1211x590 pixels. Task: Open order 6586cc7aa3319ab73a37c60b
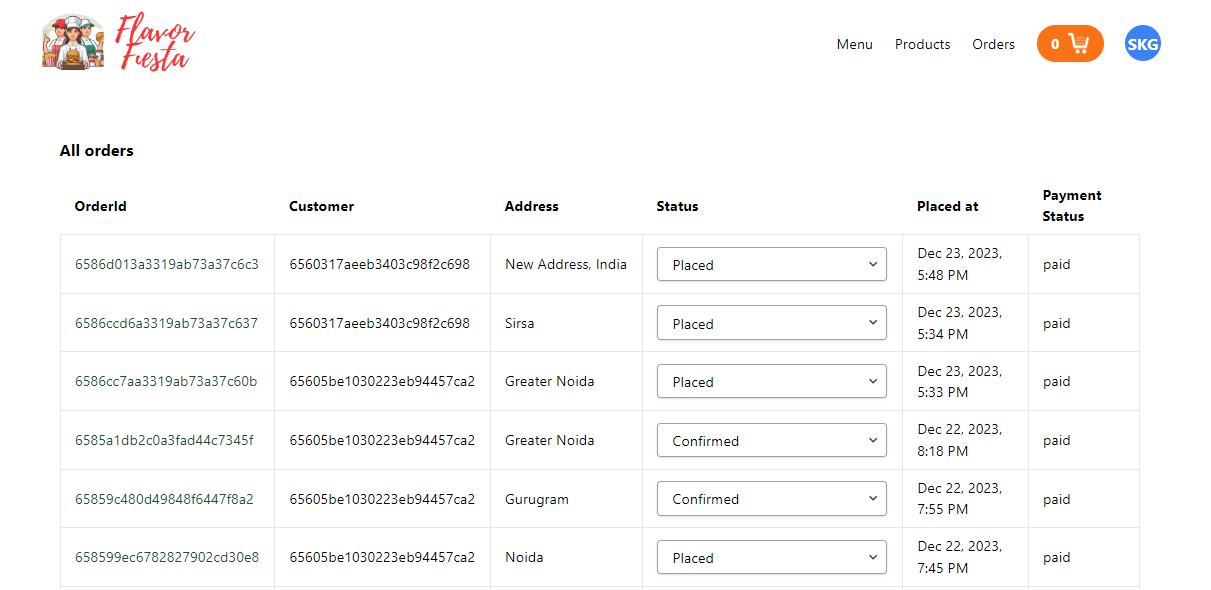166,381
